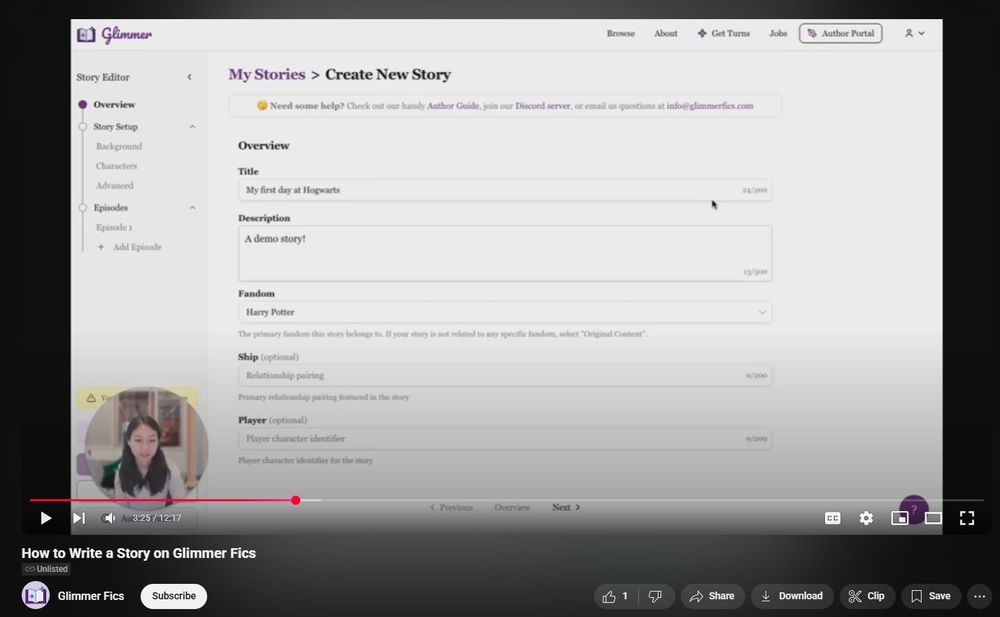Go to the My Stories breadcrumb

267,75
